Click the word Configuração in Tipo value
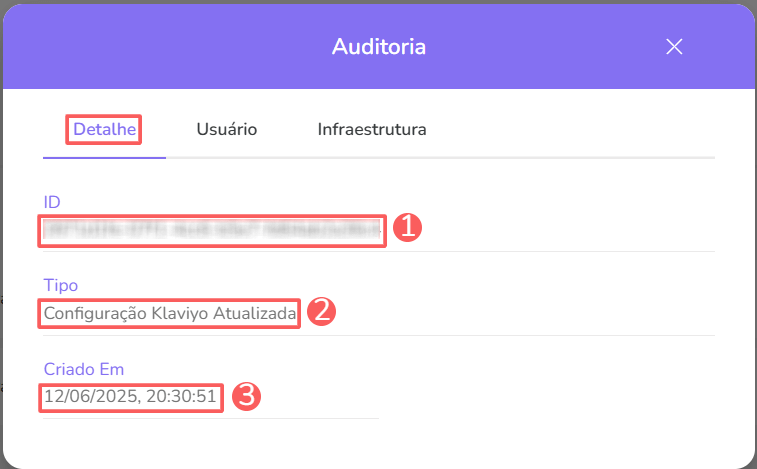This screenshot has height=469, width=757. (95, 314)
